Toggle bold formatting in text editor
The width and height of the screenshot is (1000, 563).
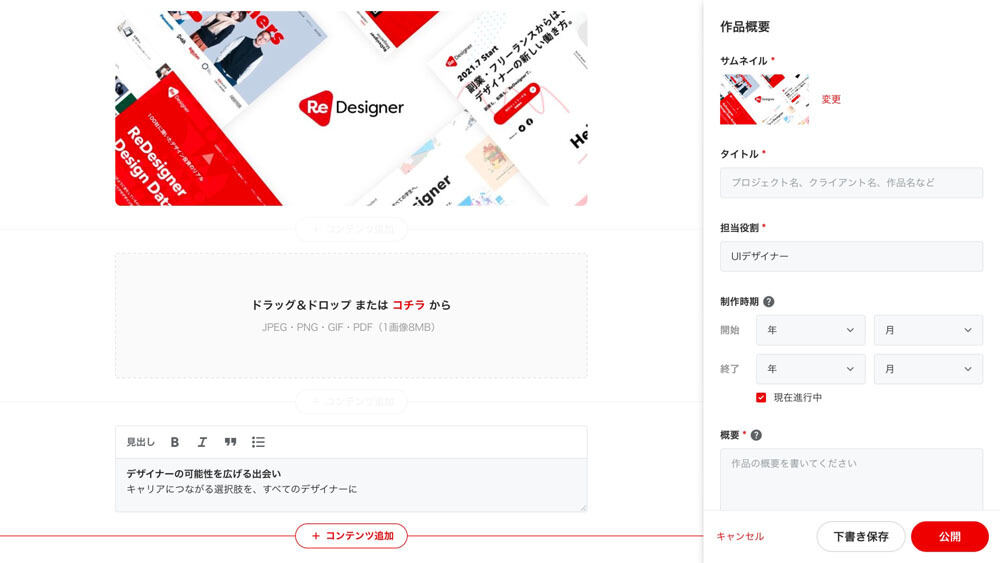click(x=175, y=442)
